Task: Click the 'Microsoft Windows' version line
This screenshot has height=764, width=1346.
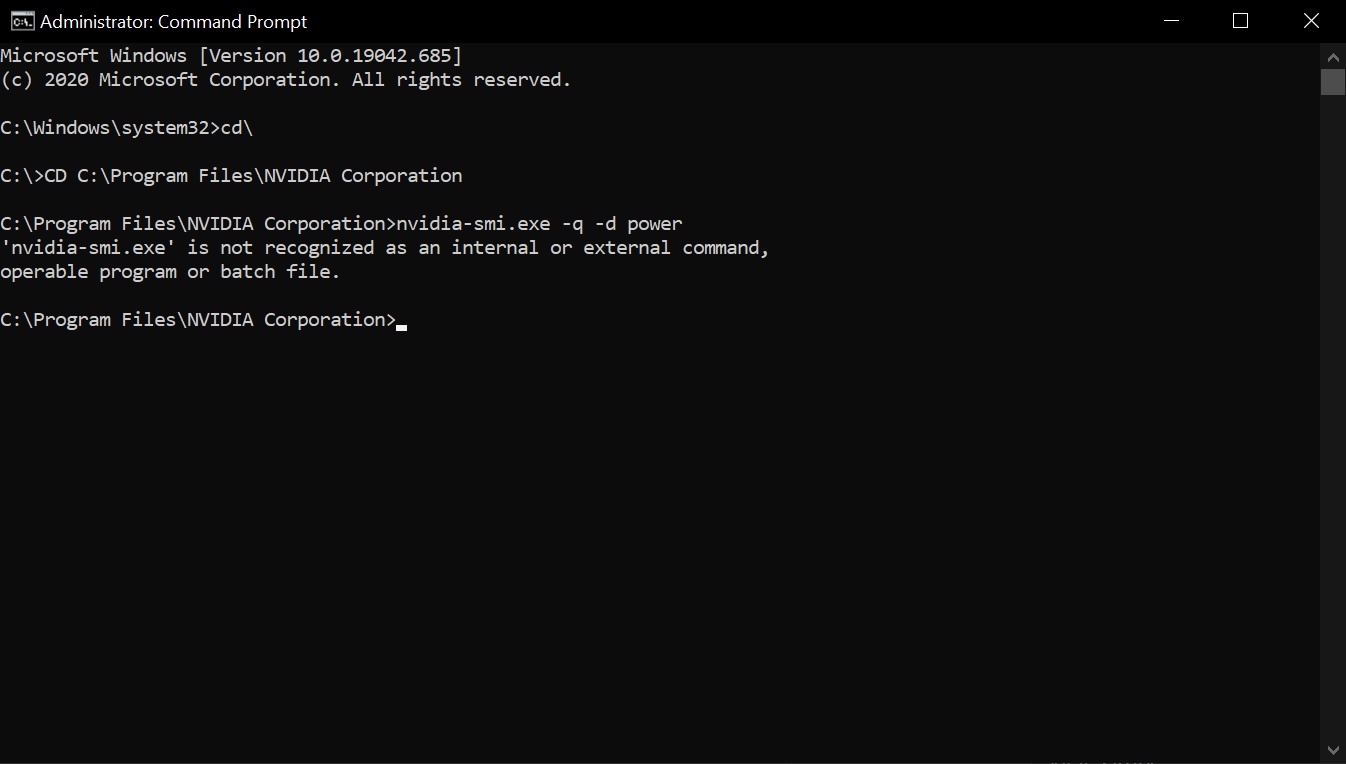Action: tap(231, 56)
